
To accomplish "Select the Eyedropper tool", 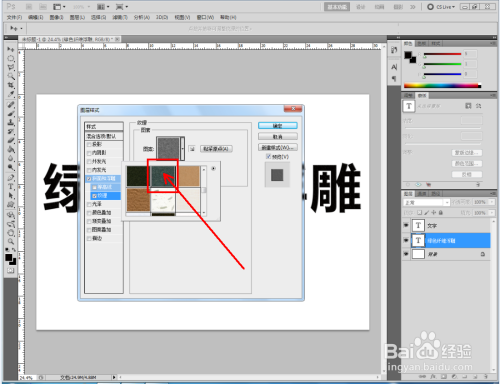I will coord(11,94).
